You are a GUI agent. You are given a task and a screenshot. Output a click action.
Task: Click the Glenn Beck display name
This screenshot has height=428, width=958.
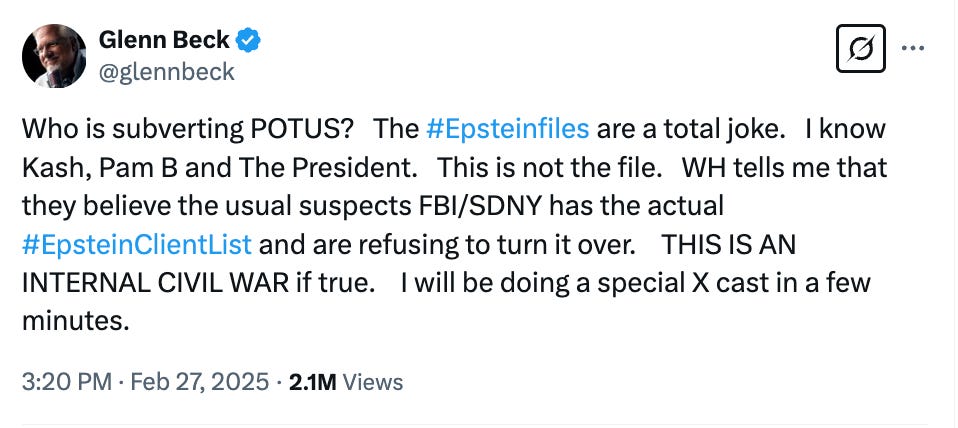pos(164,41)
